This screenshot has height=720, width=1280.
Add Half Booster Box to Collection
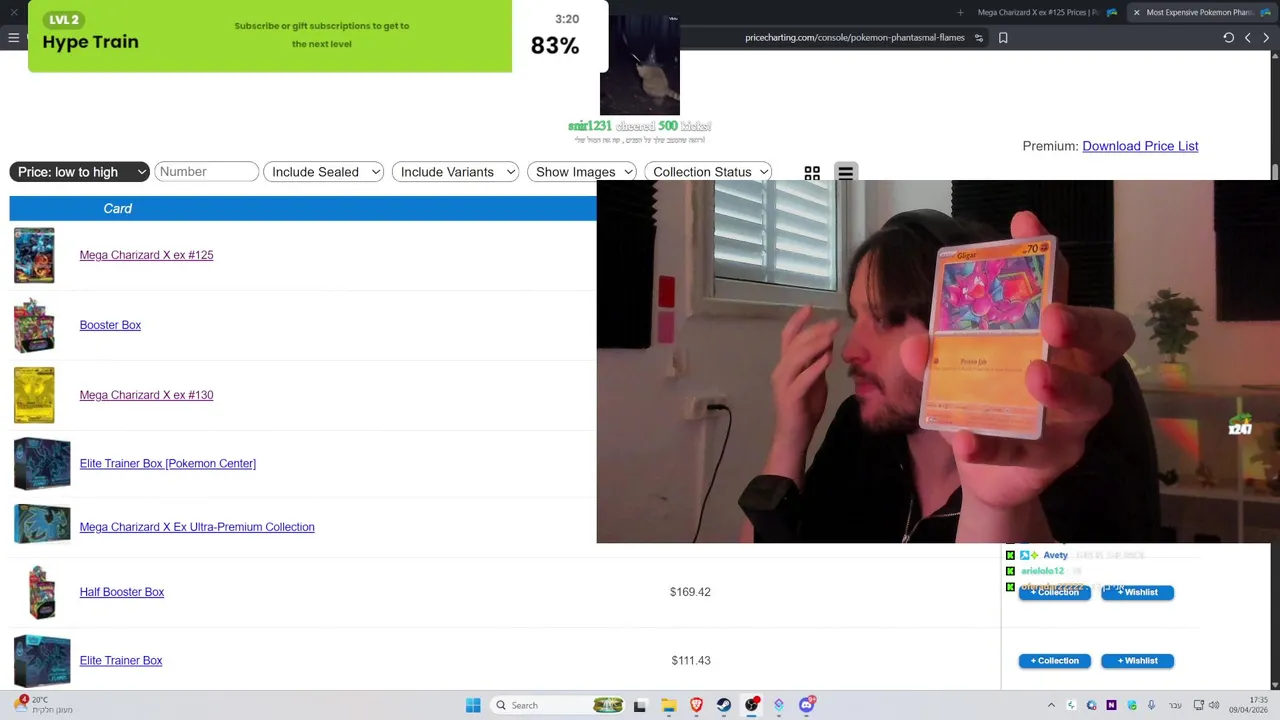[x=1055, y=592]
